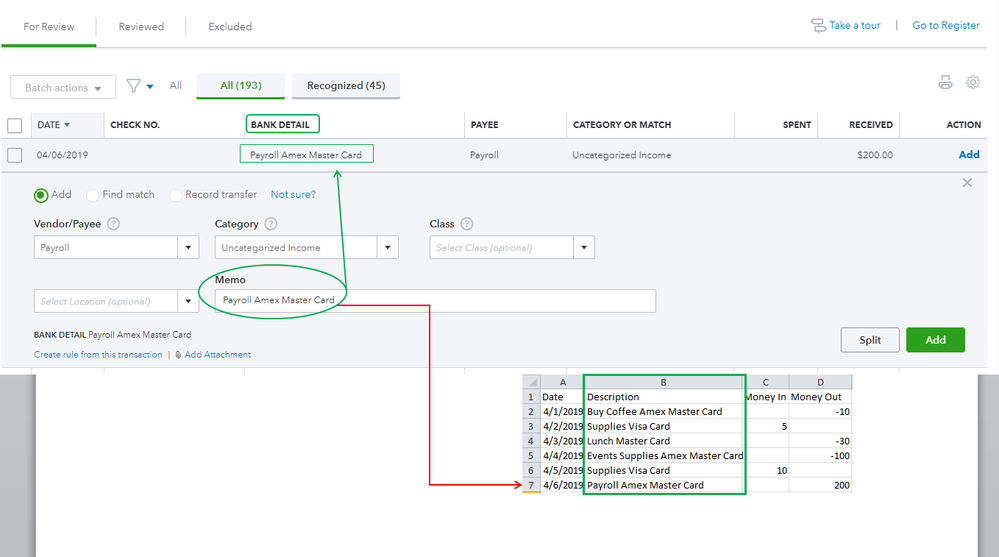The height and width of the screenshot is (557, 999).
Task: Click the Class help icon
Action: tap(466, 224)
